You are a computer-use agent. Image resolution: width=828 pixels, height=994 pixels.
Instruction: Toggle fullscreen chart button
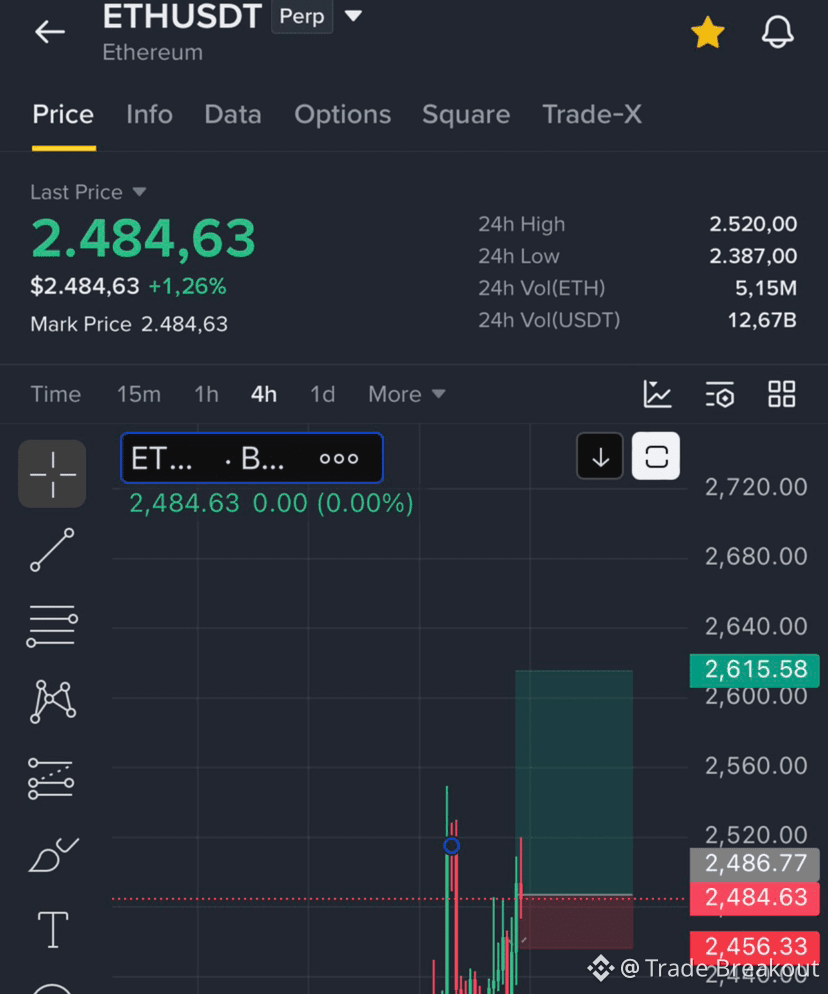point(656,456)
